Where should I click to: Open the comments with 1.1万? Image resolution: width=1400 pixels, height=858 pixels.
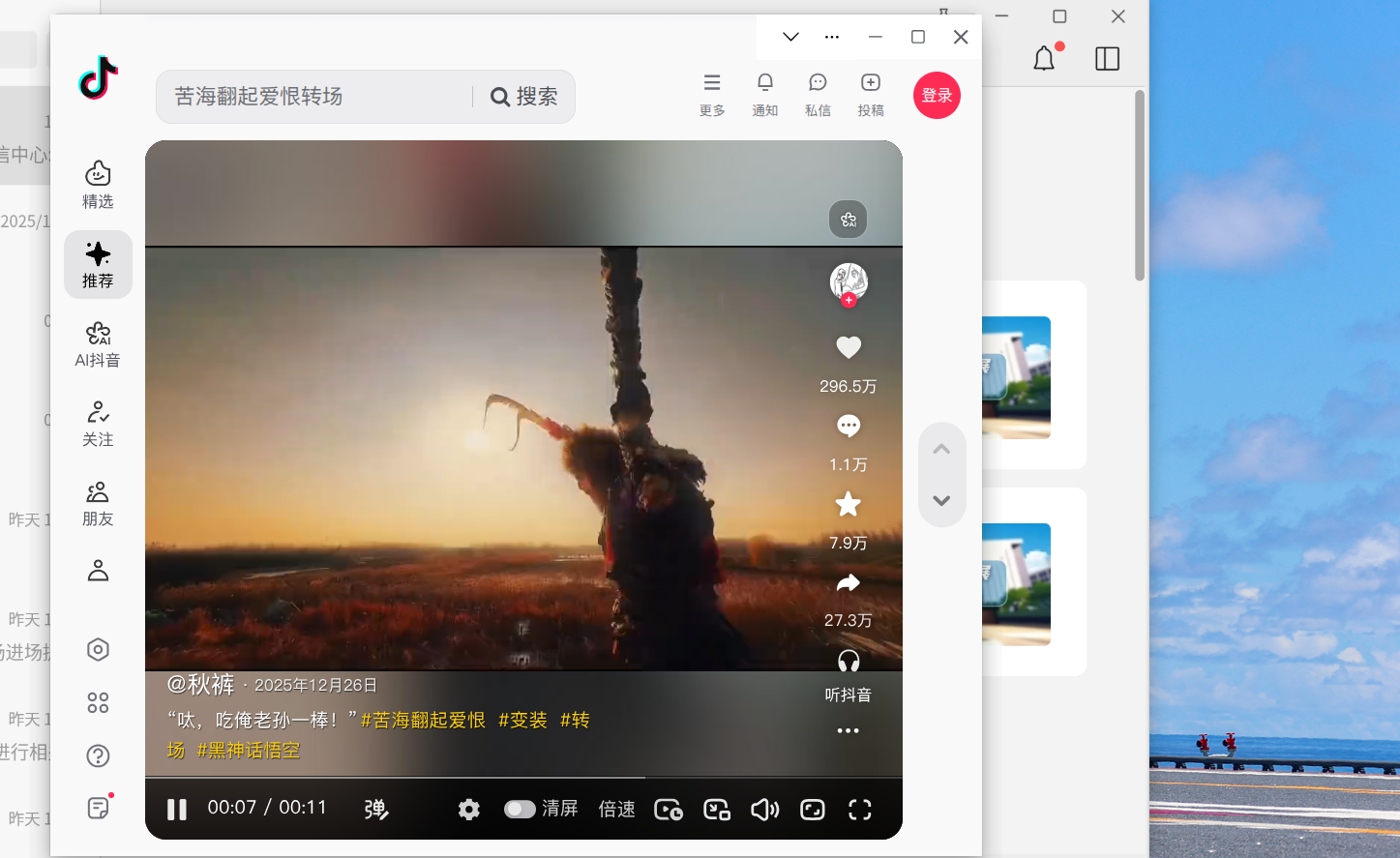click(849, 426)
